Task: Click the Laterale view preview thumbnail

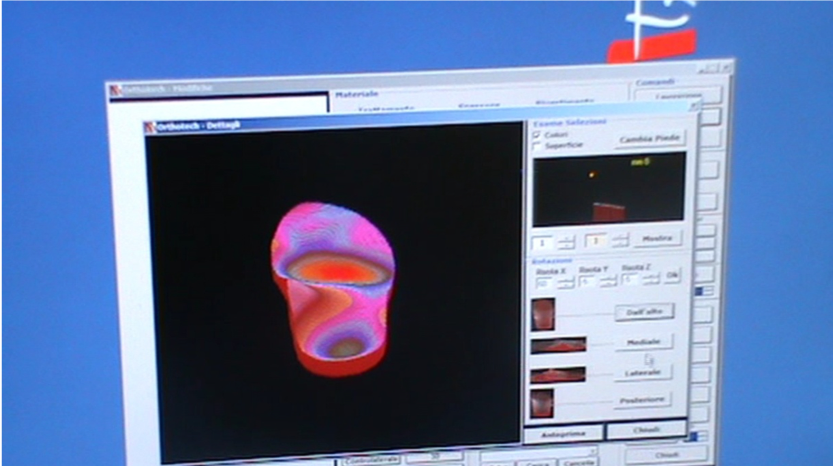Action: [x=558, y=374]
